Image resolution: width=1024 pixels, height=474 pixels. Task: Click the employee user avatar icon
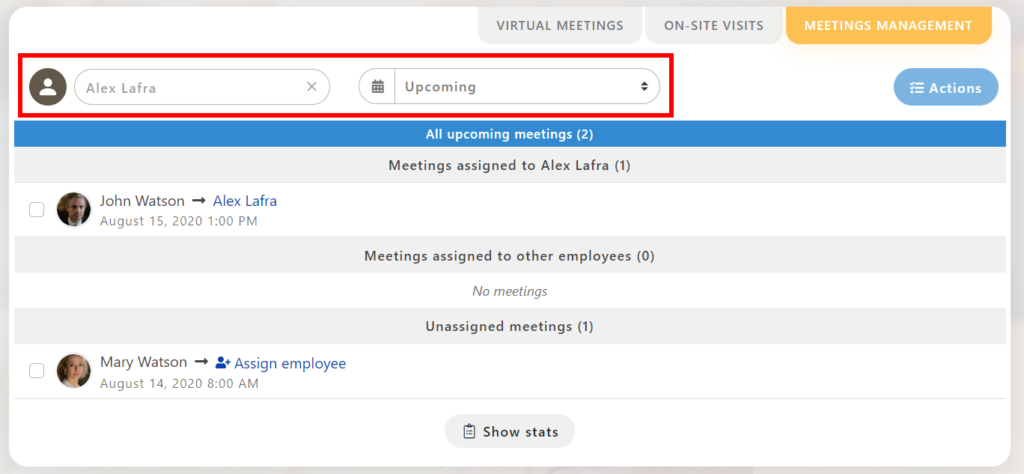coord(47,87)
